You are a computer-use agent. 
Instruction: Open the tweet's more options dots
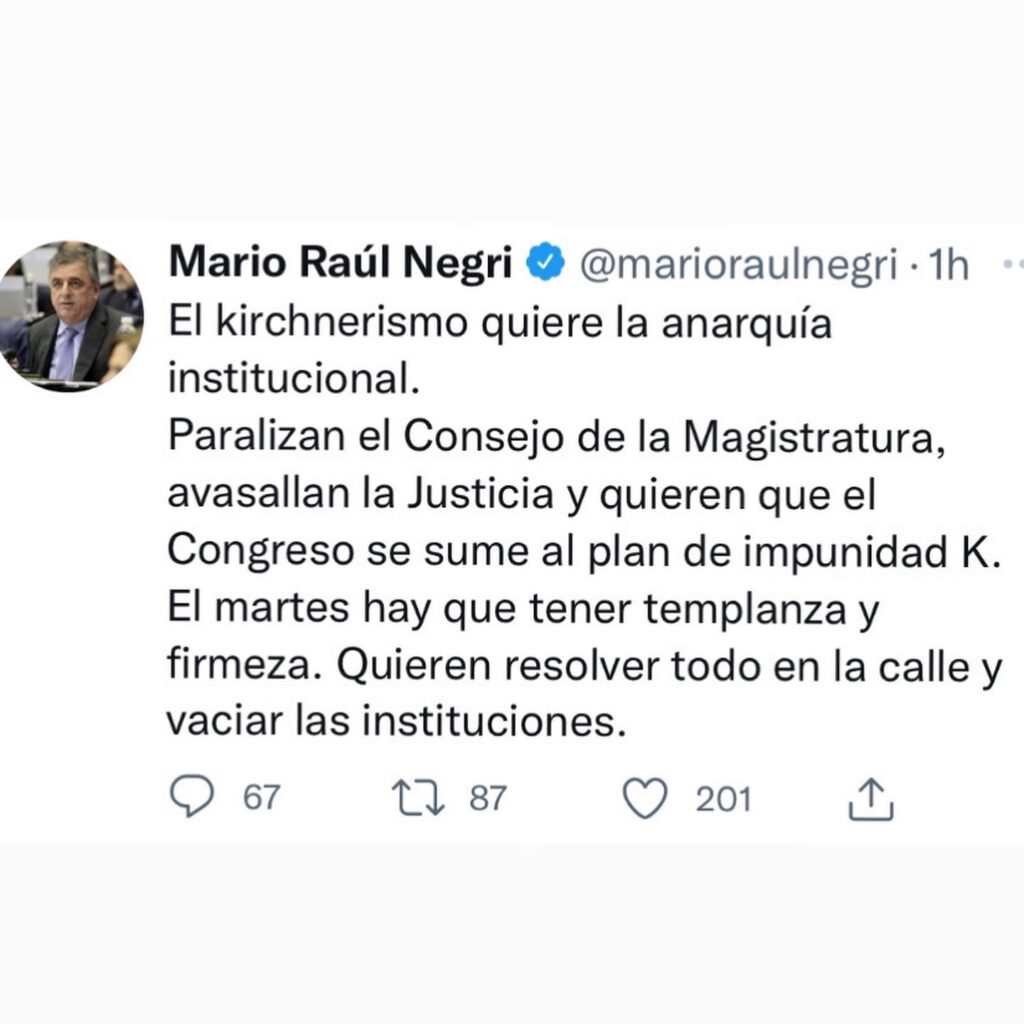click(x=1013, y=265)
